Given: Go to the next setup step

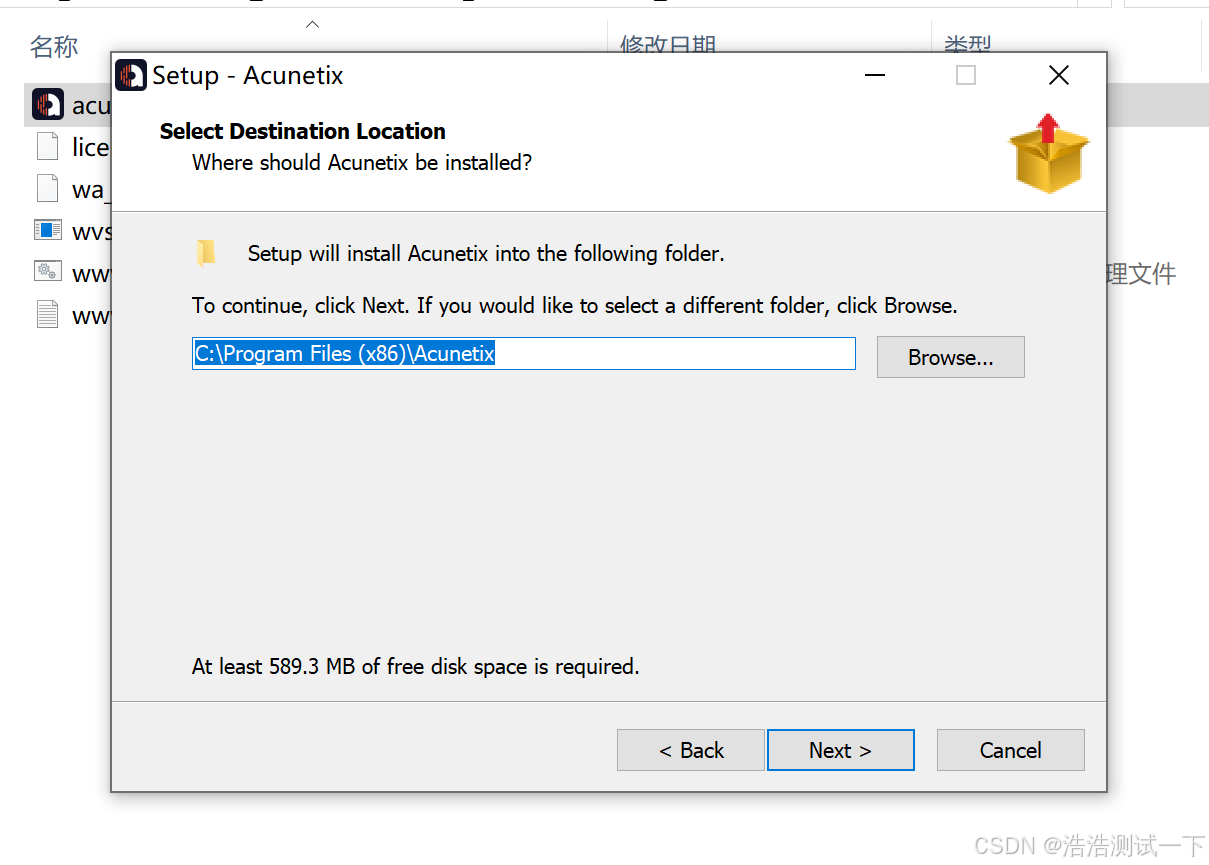Looking at the screenshot, I should point(841,750).
